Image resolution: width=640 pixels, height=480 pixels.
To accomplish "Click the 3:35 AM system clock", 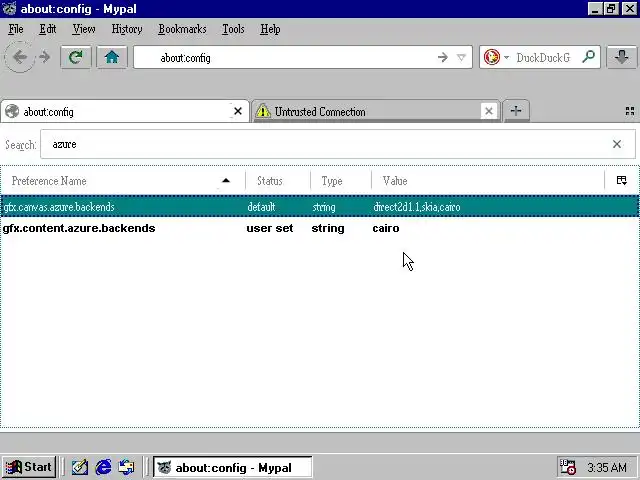I will click(x=607, y=467).
